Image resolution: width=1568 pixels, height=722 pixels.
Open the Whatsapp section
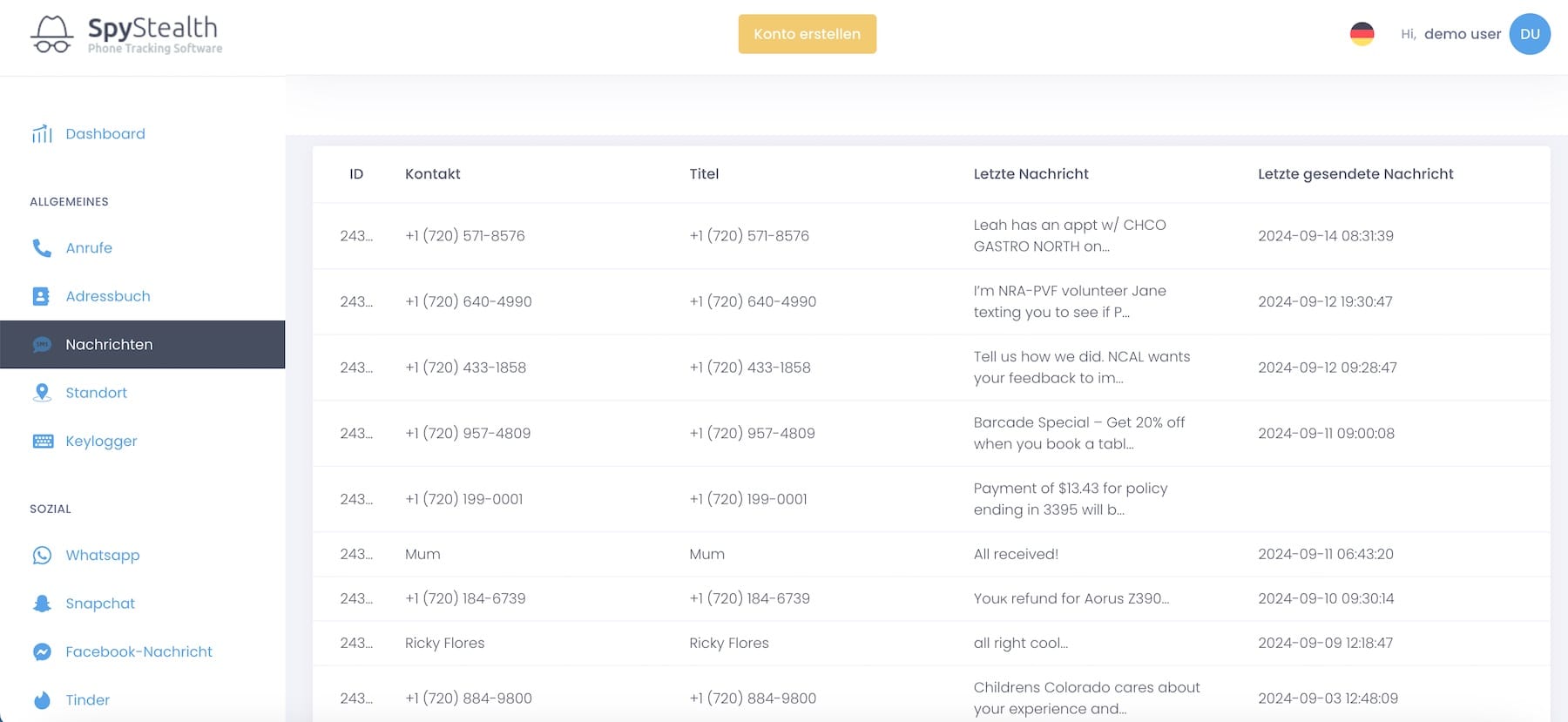(x=102, y=555)
